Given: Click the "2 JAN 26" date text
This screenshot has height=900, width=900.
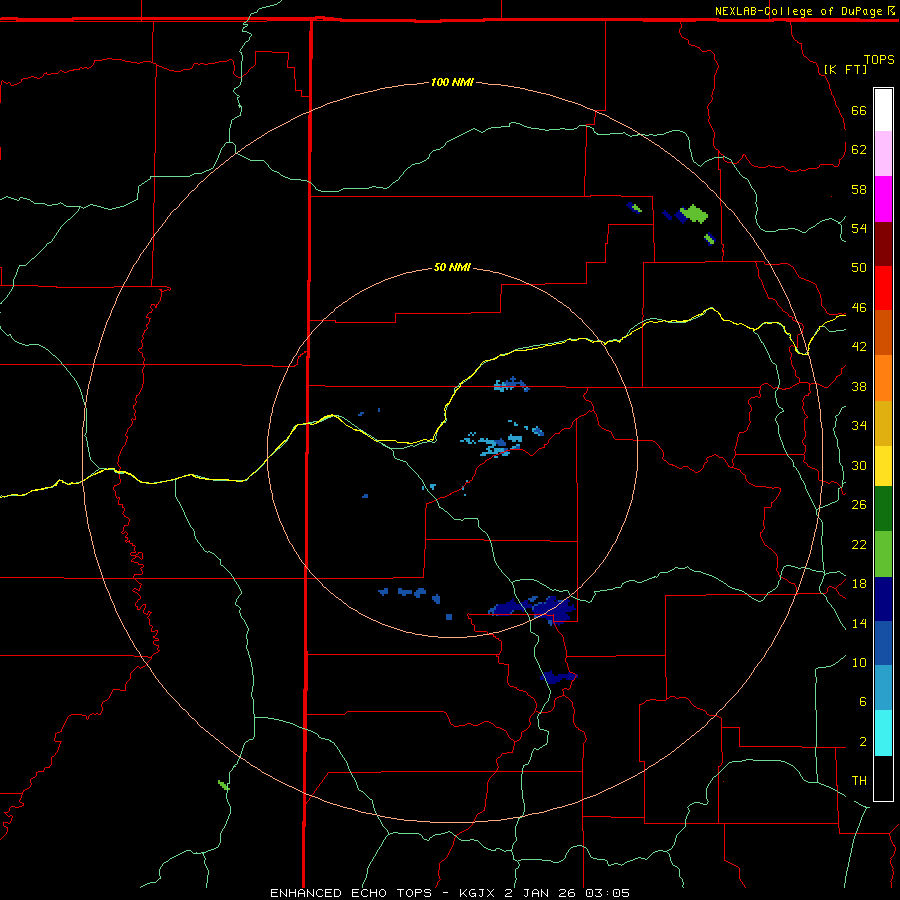Looking at the screenshot, I should coord(541,893).
